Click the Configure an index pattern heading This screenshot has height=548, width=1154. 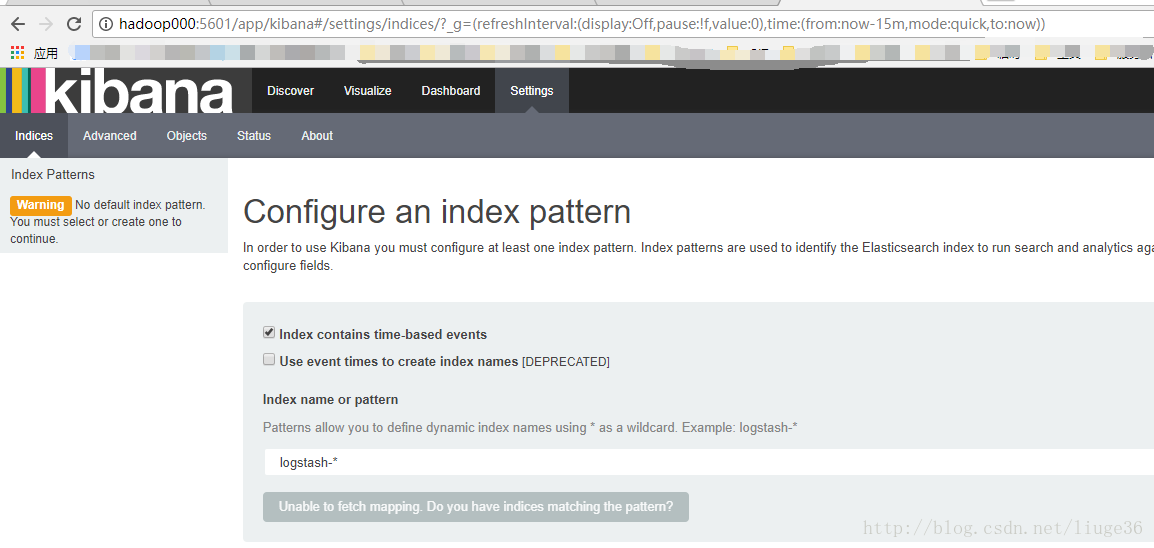pos(436,212)
